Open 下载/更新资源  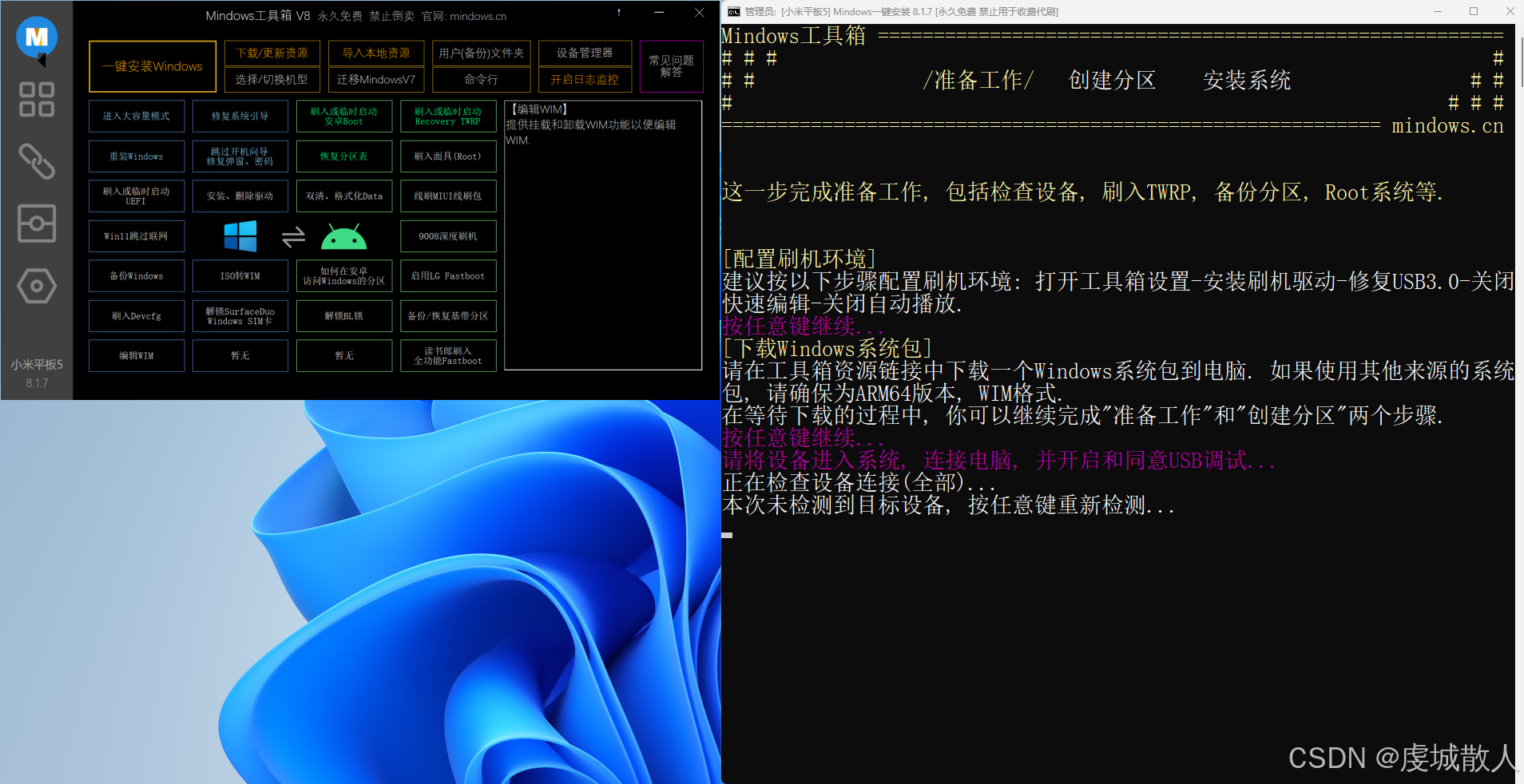[x=272, y=53]
